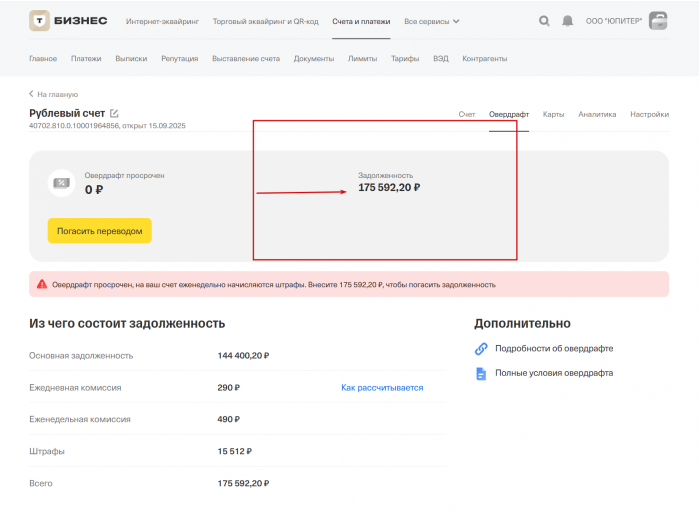Click the ООО "ЮПИТЕР" company name
The width and height of the screenshot is (699, 512).
pyautogui.click(x=614, y=21)
